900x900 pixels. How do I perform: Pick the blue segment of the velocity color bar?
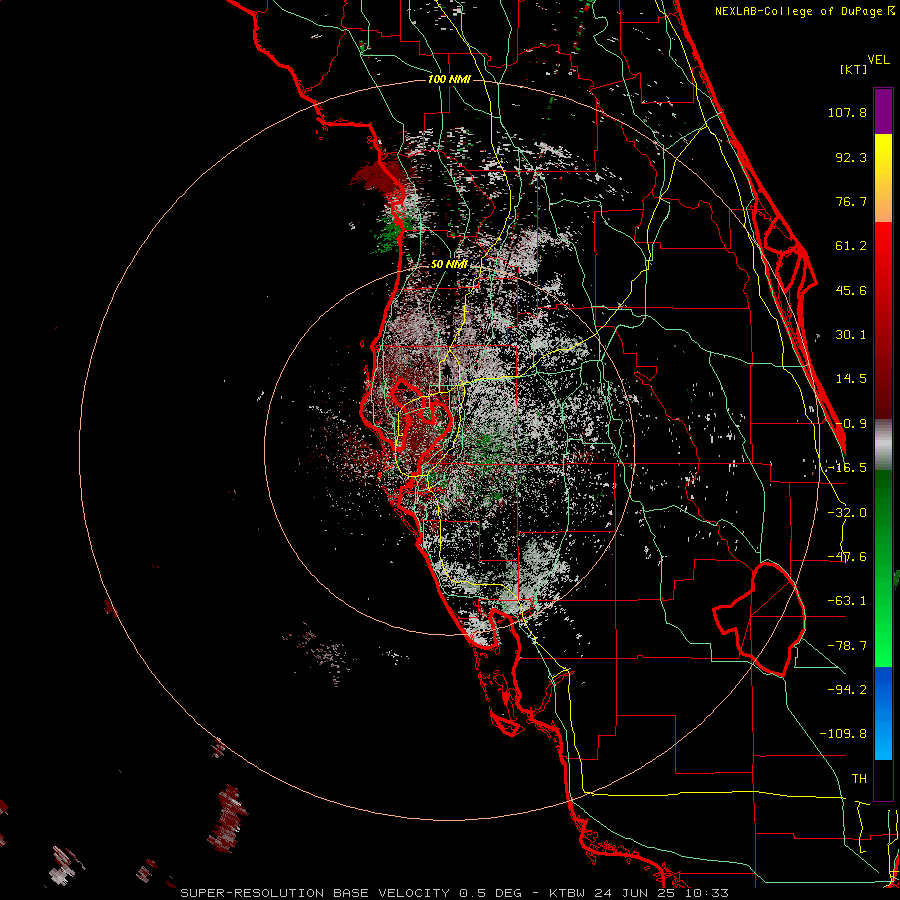point(883,713)
